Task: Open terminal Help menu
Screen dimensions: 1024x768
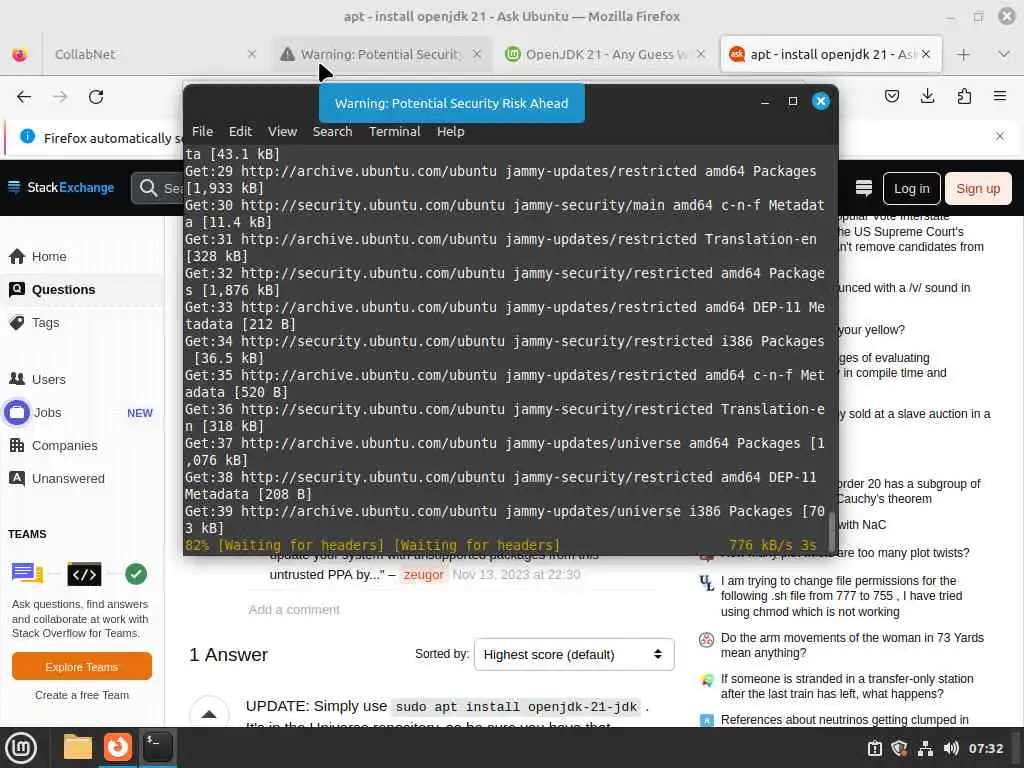Action: point(451,131)
